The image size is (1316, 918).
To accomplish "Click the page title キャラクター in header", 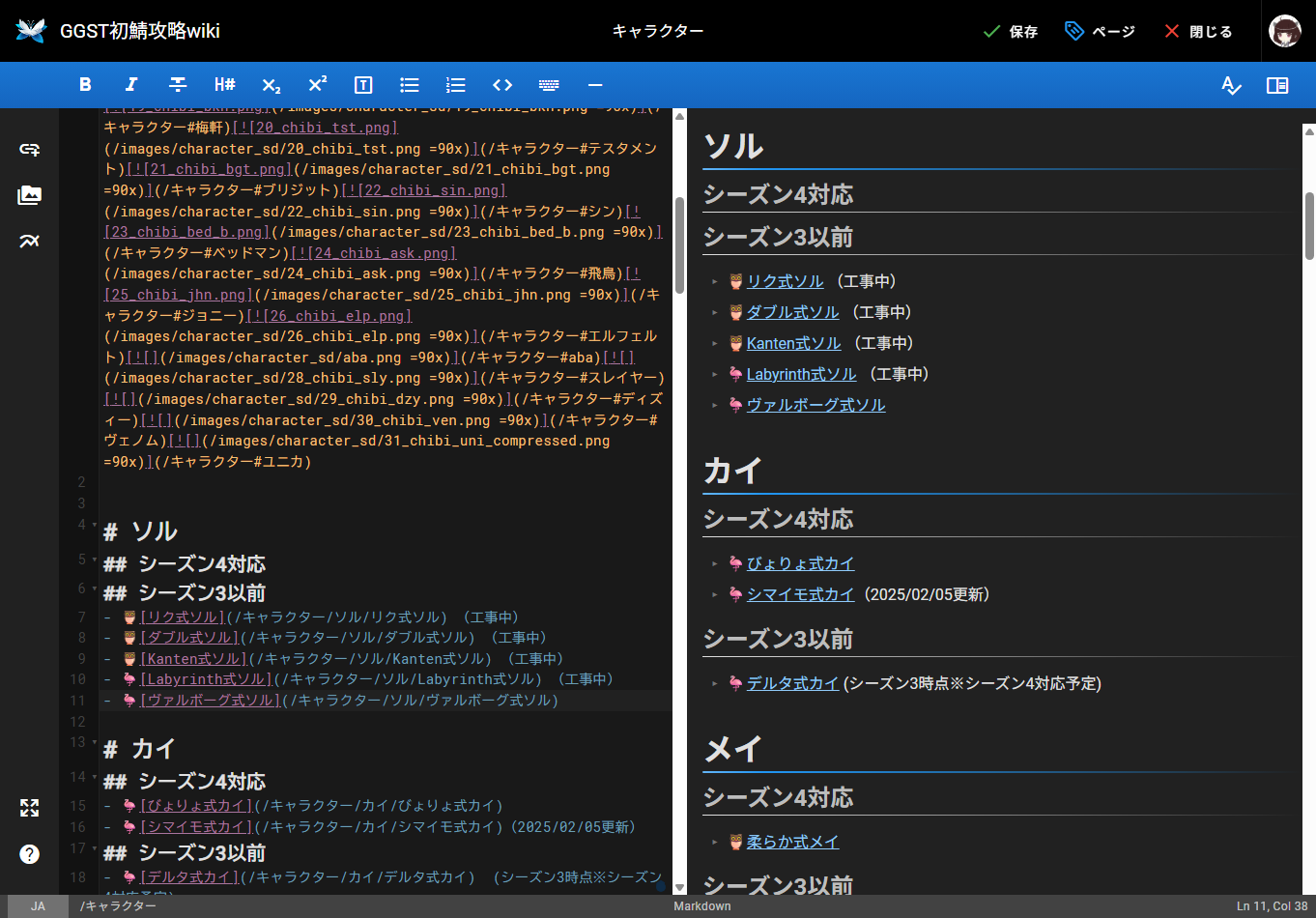I will (658, 31).
